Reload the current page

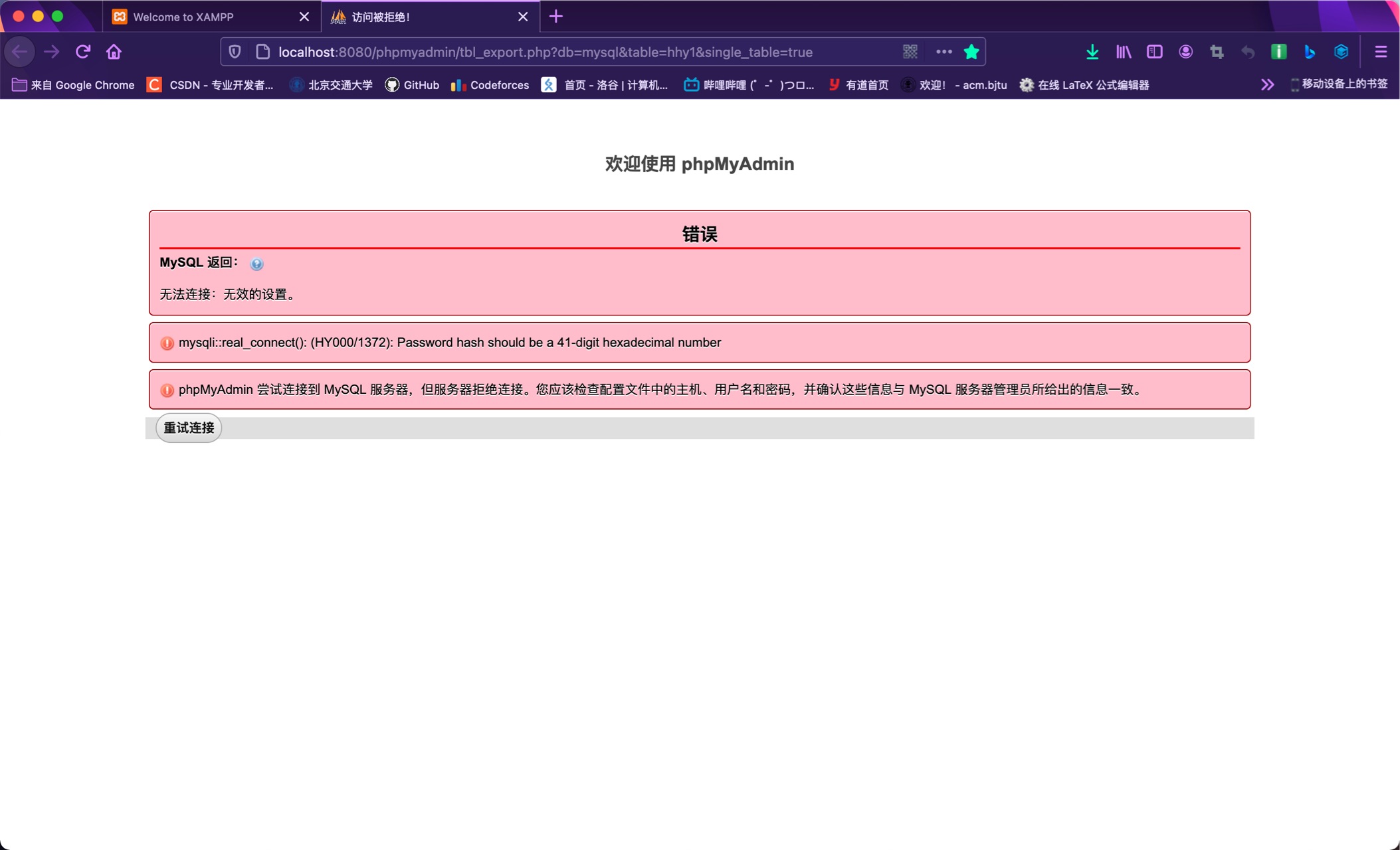pyautogui.click(x=82, y=52)
